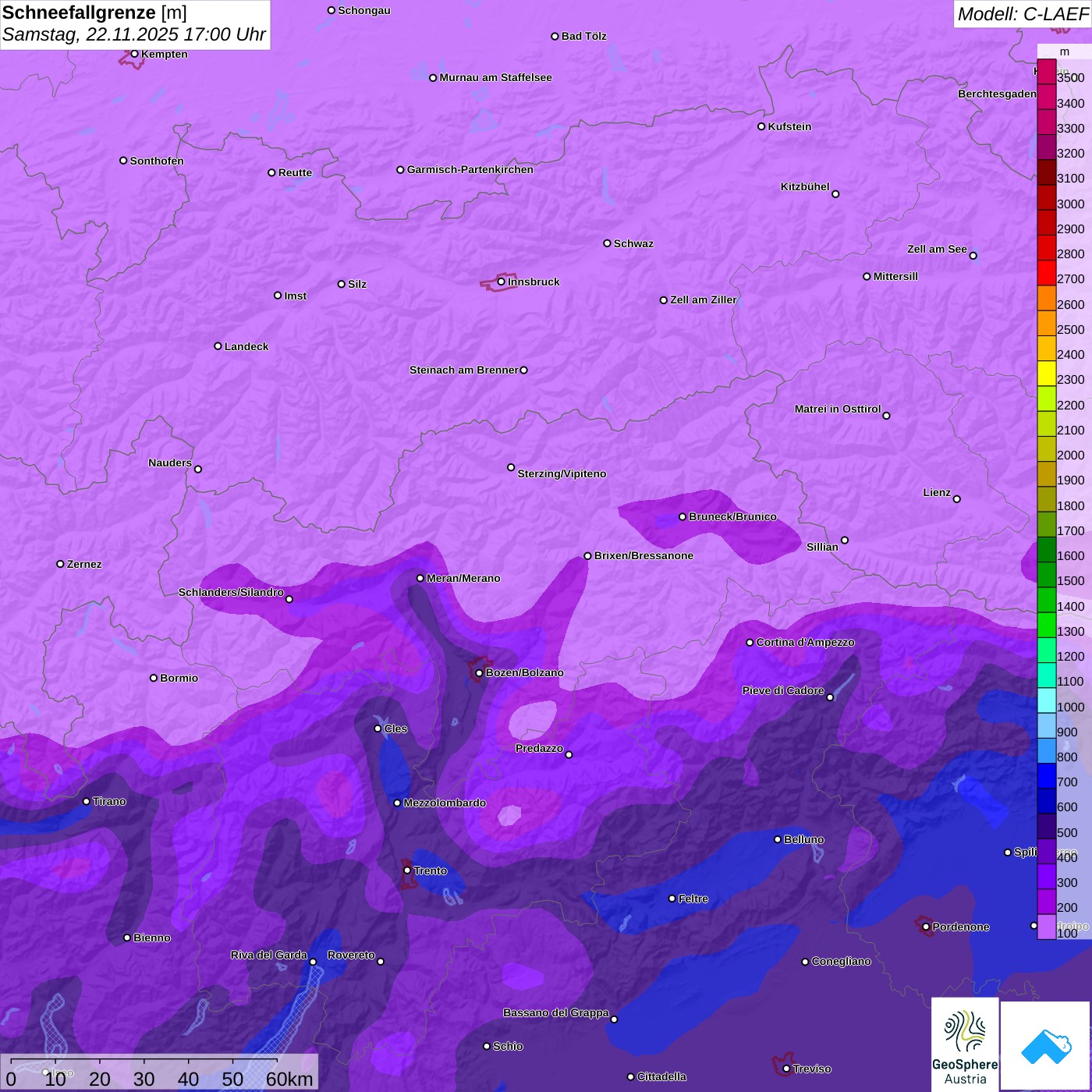This screenshot has height=1092, width=1092.
Task: Select the Pieve di Cadore label
Action: (x=783, y=690)
